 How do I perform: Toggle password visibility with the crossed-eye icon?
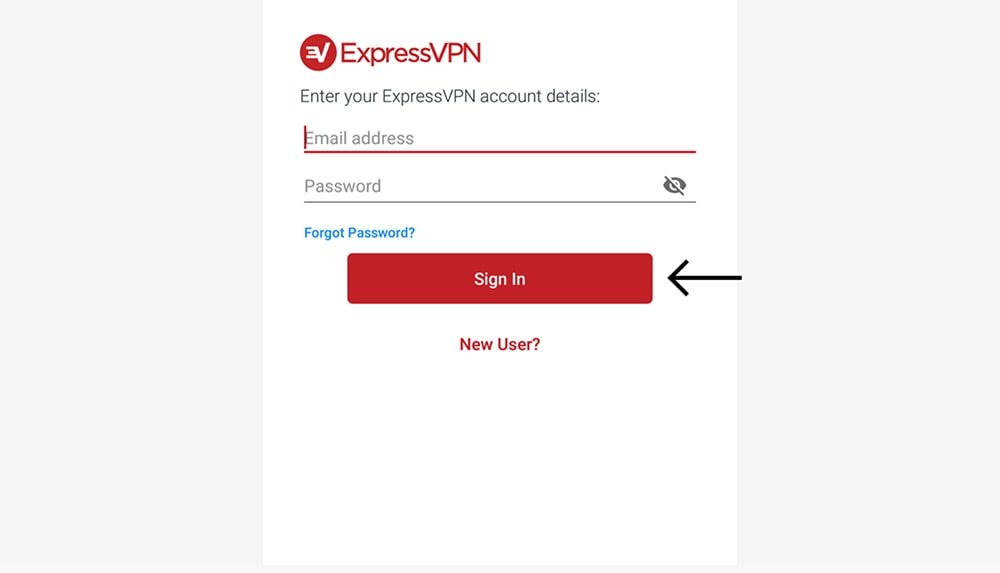[x=674, y=185]
